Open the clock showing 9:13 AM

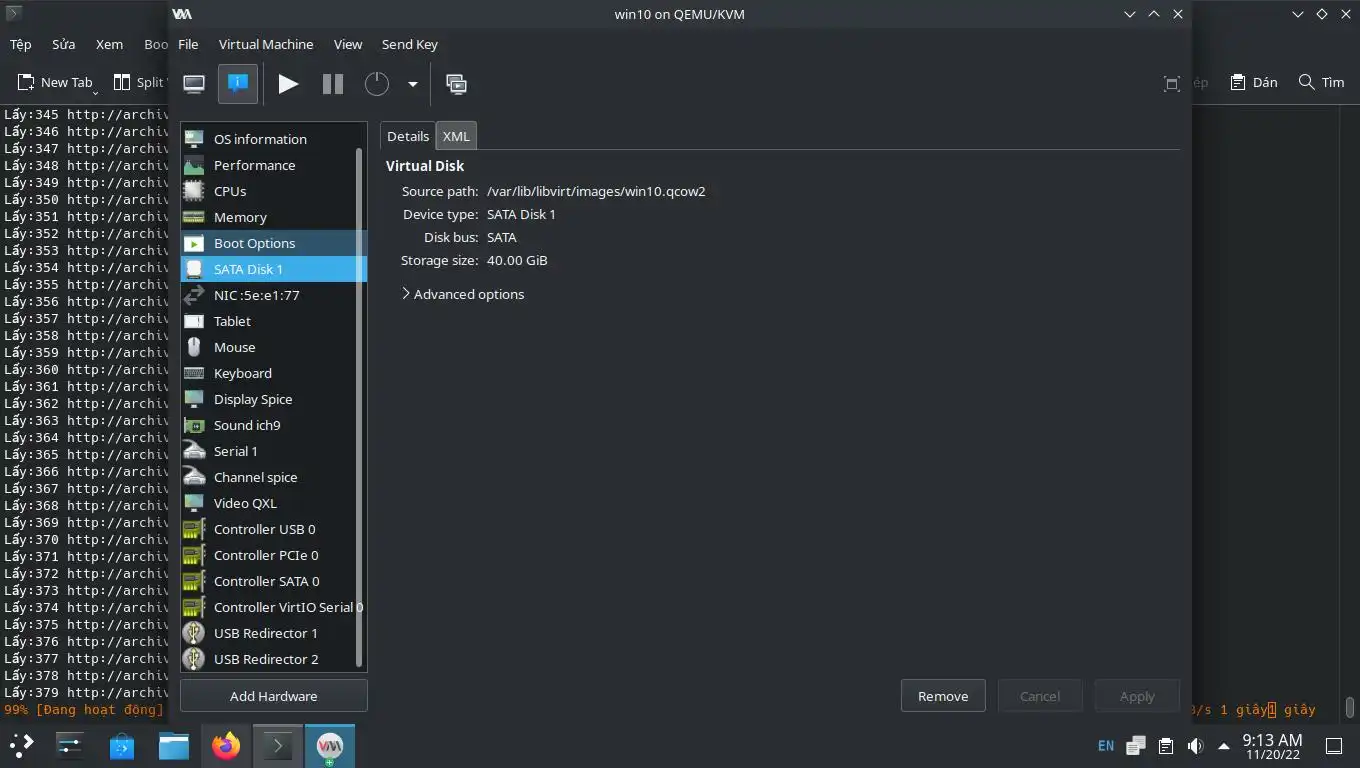(x=1272, y=746)
